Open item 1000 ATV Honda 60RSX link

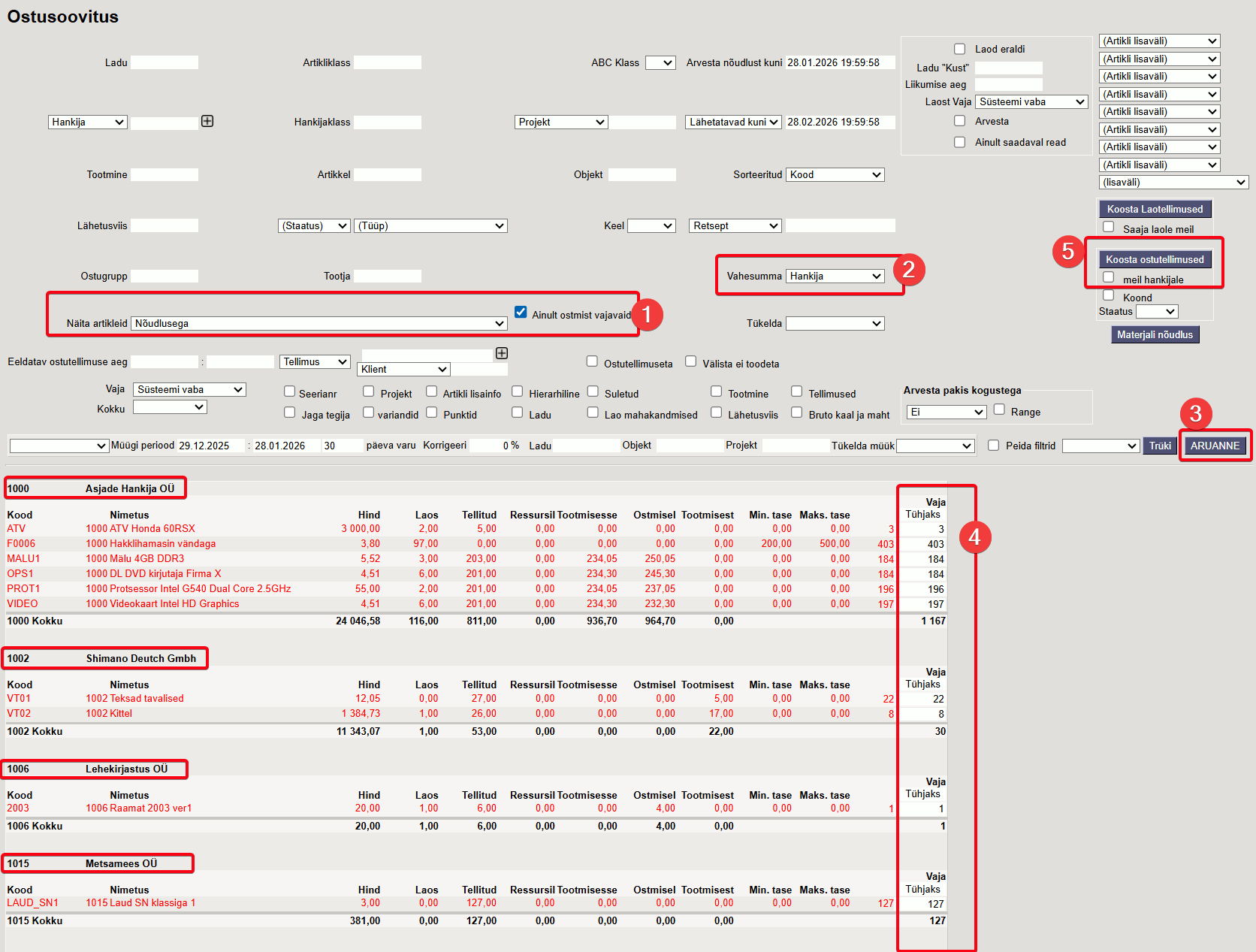coord(140,529)
